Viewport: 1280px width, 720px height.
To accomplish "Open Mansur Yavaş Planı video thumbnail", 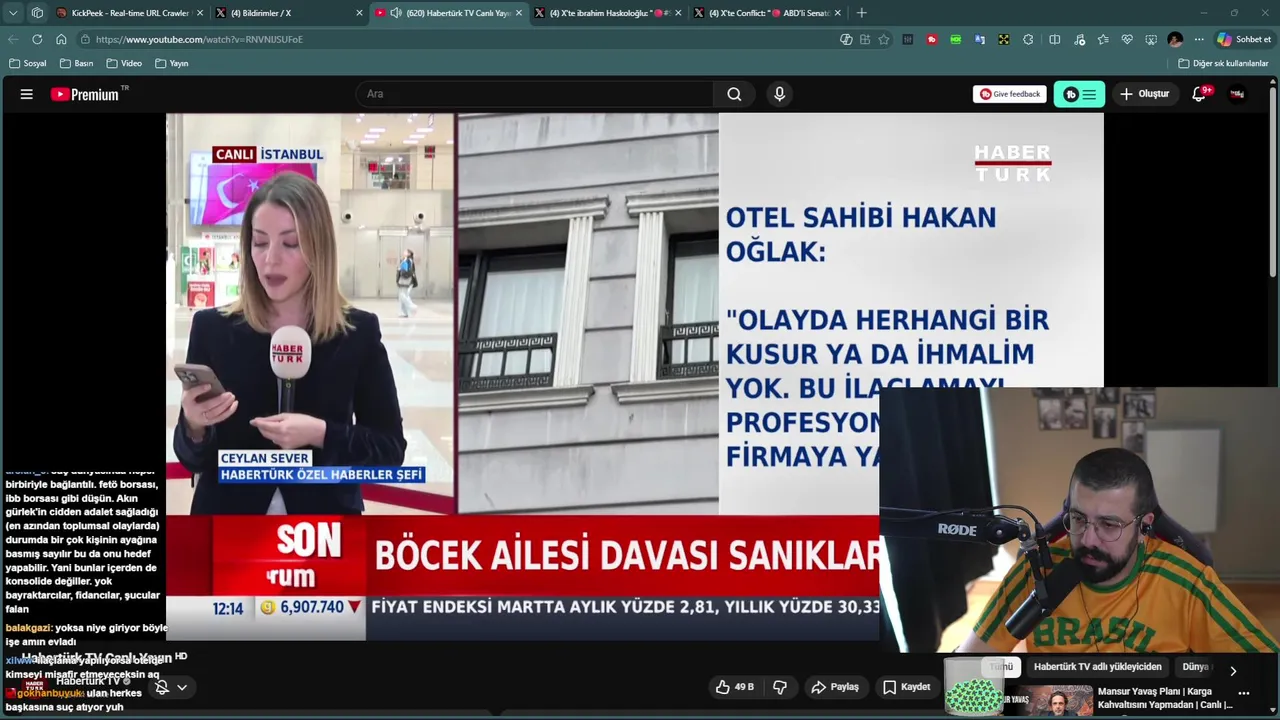I will coord(1048,699).
